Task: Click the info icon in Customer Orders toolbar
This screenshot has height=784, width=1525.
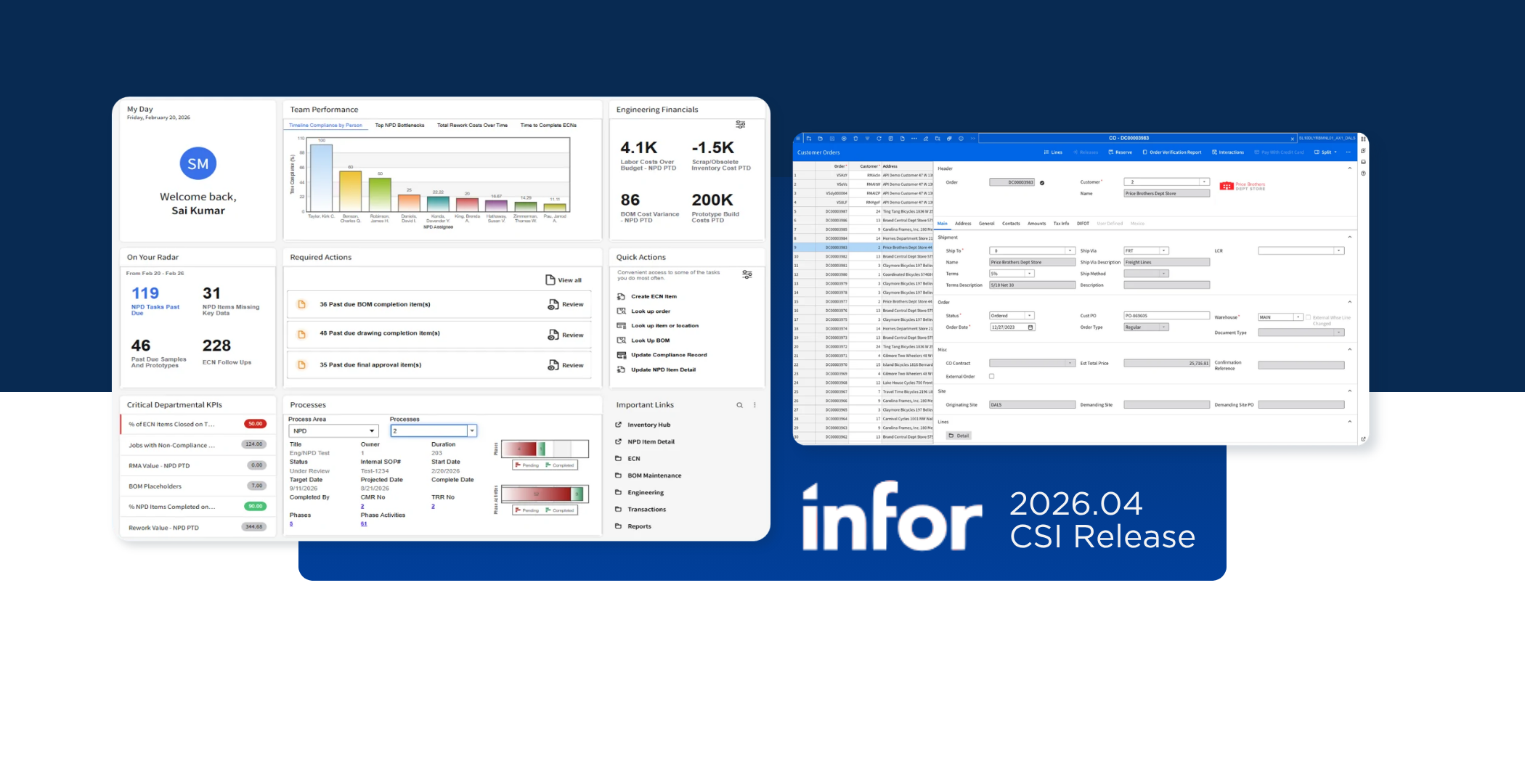Action: (961, 139)
